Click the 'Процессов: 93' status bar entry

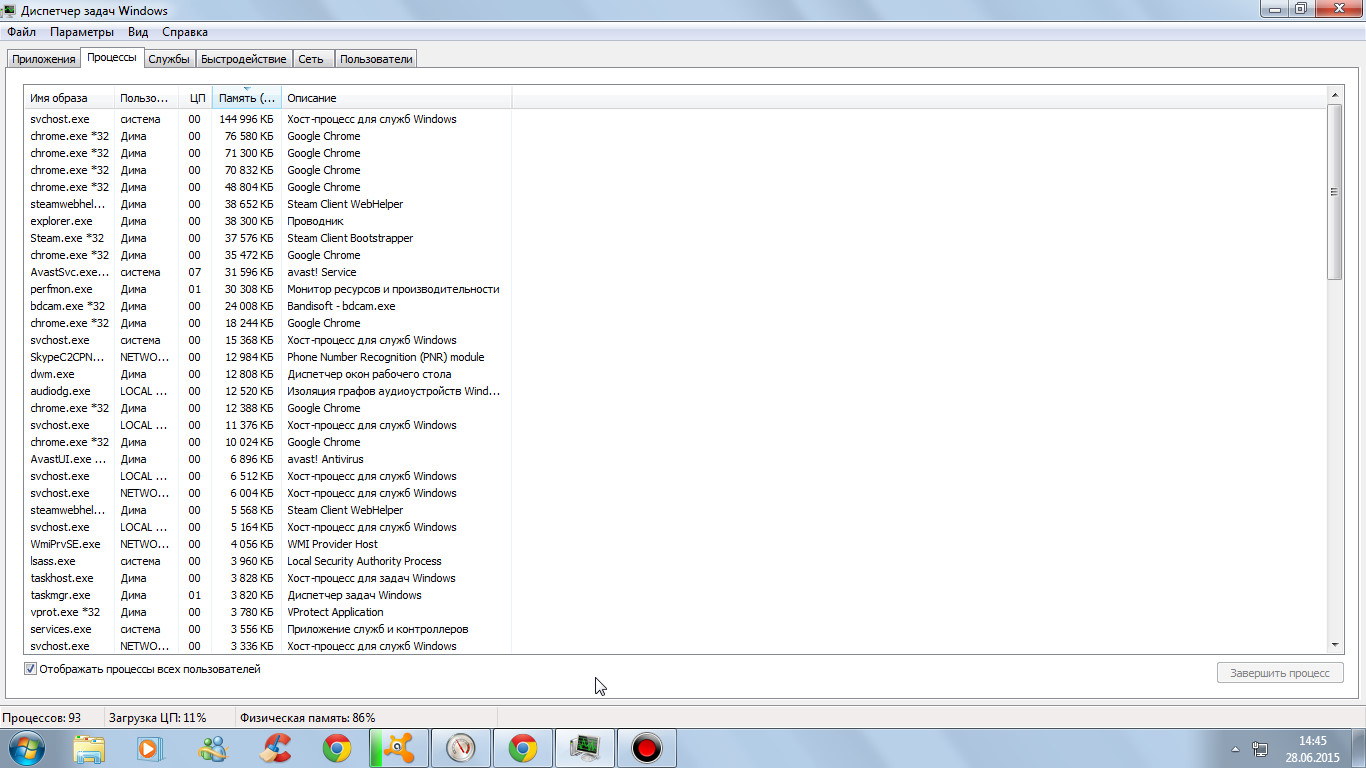click(42, 718)
